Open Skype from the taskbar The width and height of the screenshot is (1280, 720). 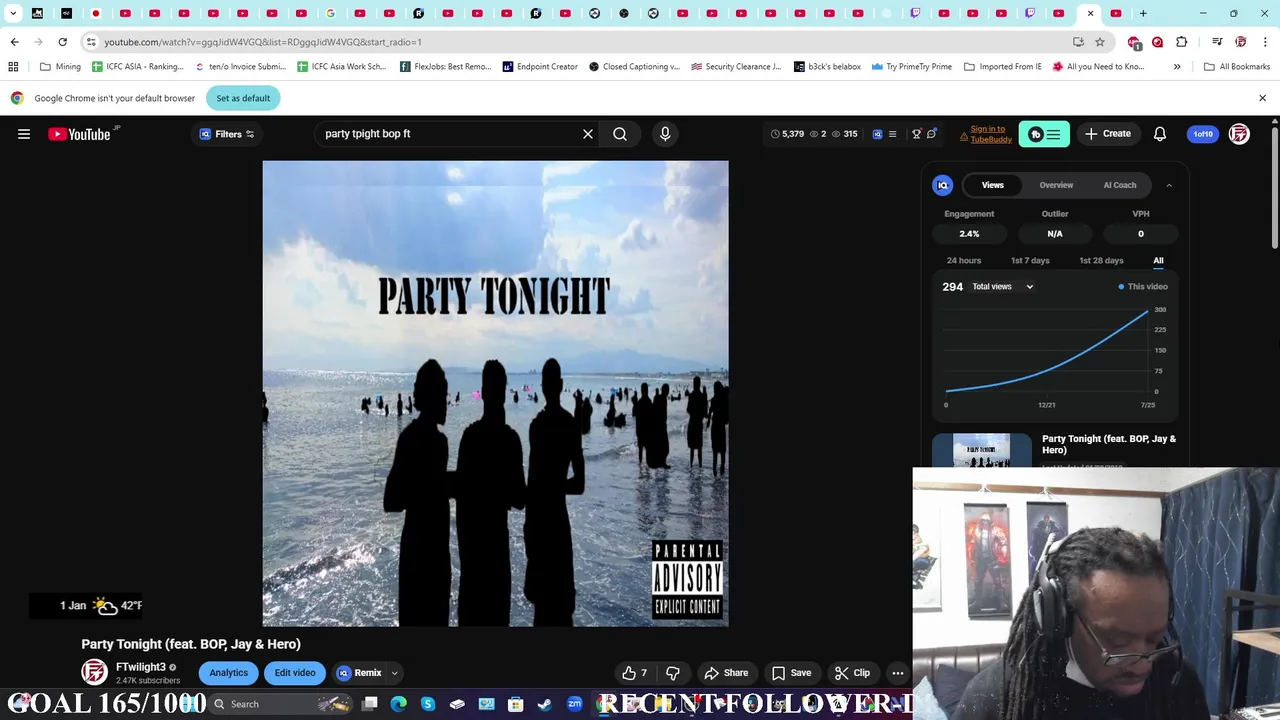pyautogui.click(x=428, y=704)
